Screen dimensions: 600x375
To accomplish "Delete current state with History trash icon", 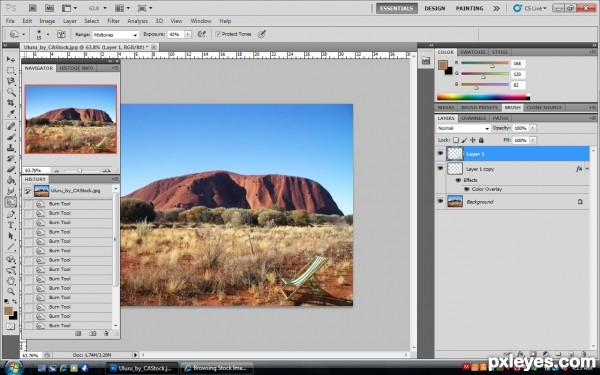I will pos(106,334).
